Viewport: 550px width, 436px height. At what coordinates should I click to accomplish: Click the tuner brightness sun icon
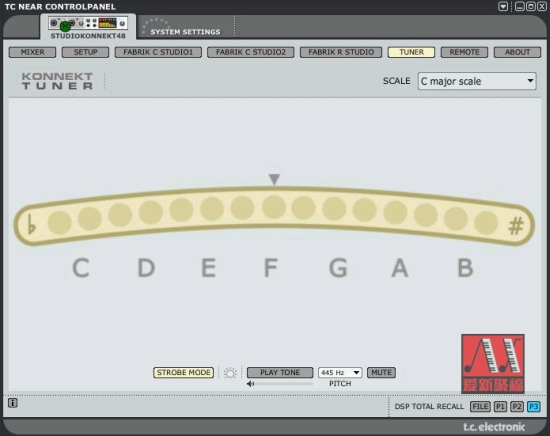pos(230,373)
